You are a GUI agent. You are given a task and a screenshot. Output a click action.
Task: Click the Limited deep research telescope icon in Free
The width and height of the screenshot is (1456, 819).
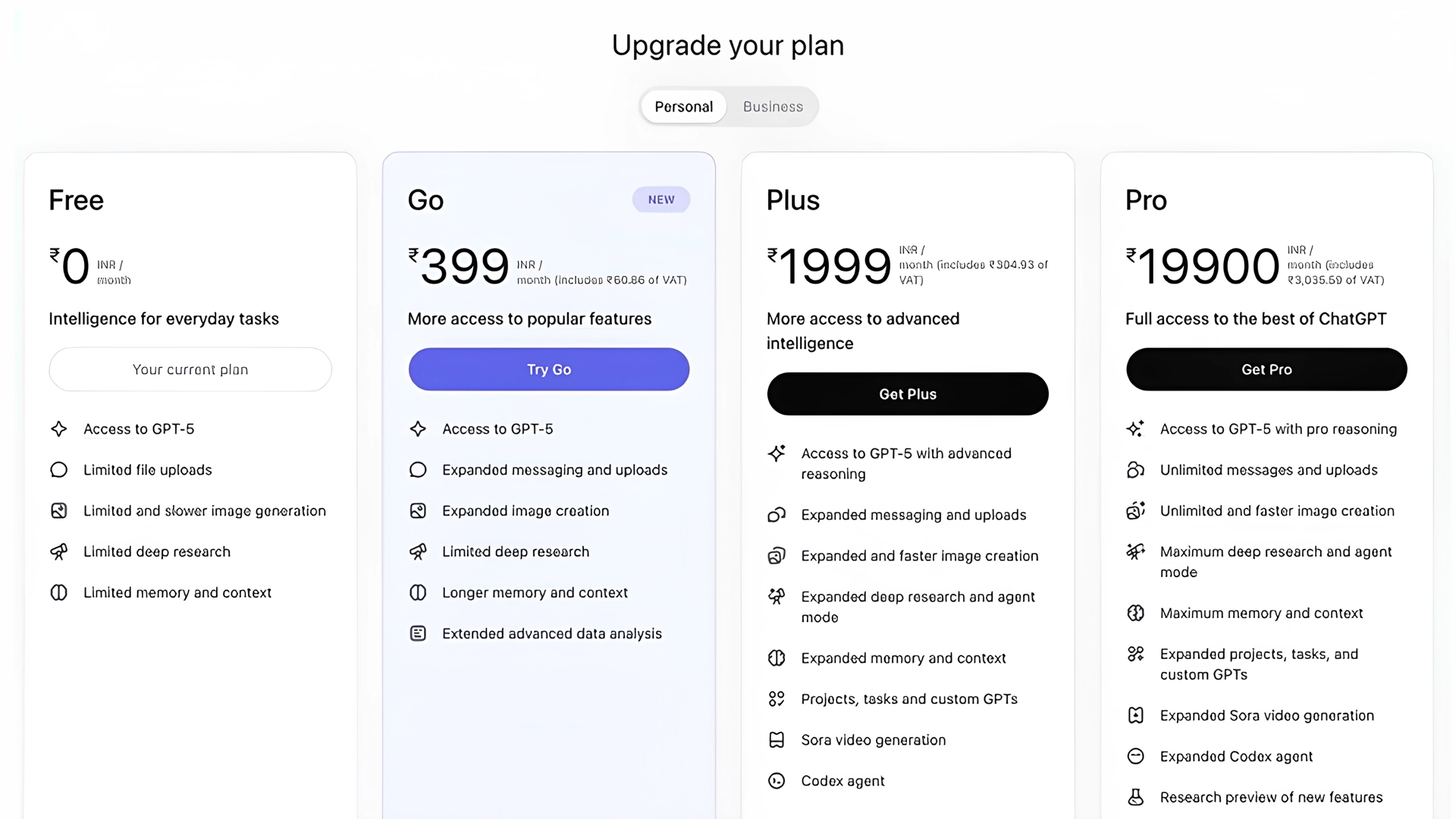[59, 551]
